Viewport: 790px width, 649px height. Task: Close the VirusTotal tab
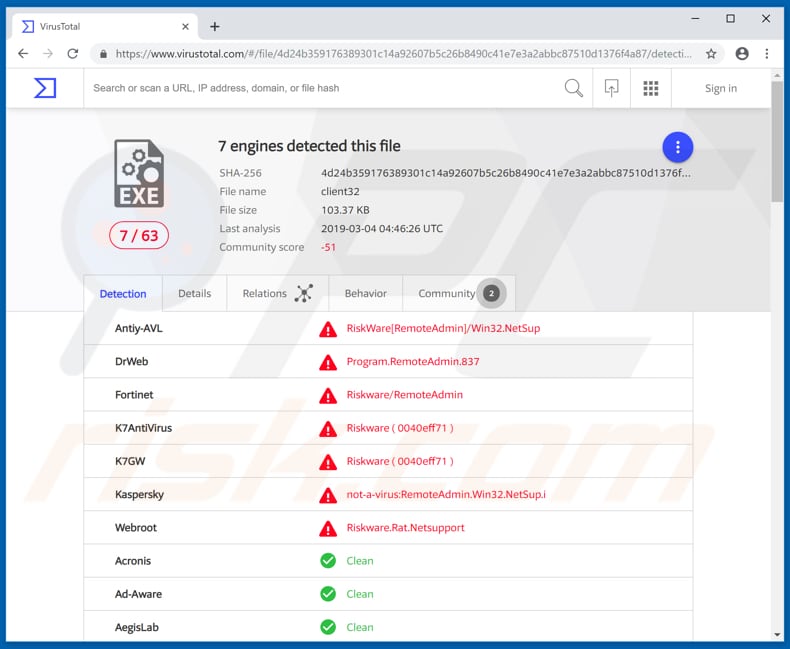tap(185, 27)
